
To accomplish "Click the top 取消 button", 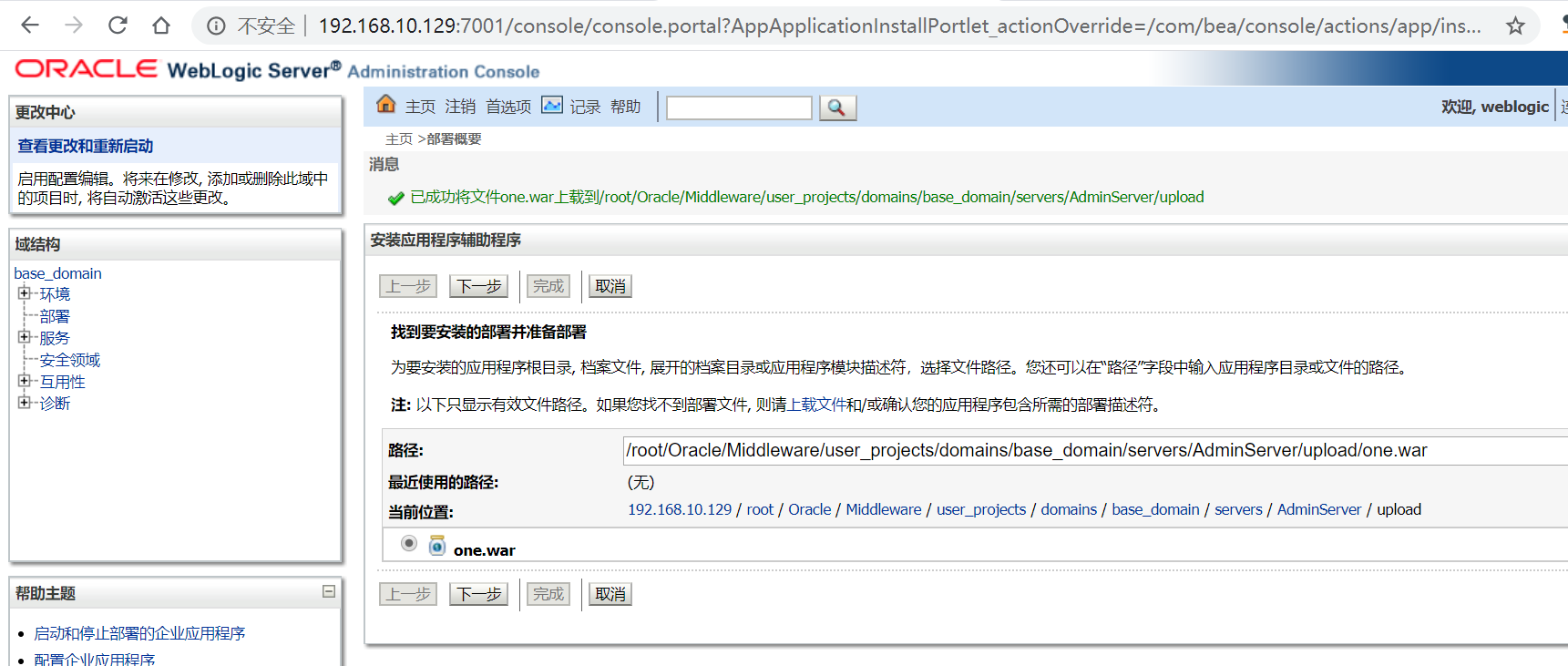I will [x=610, y=286].
